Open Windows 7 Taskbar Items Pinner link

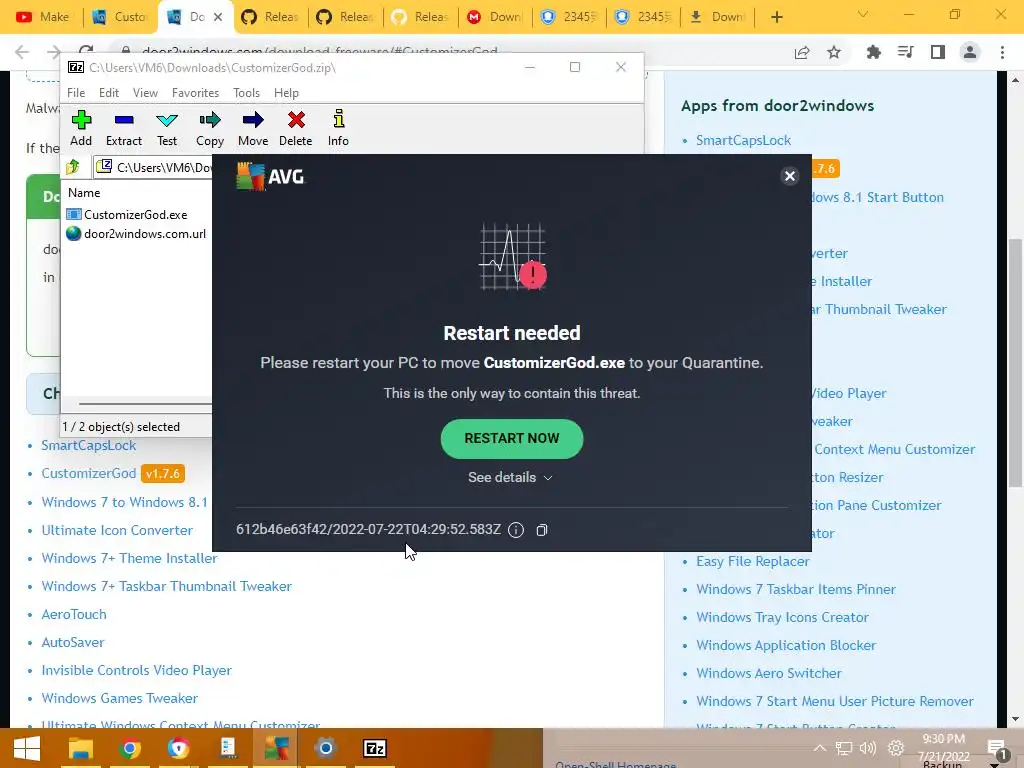(x=795, y=589)
